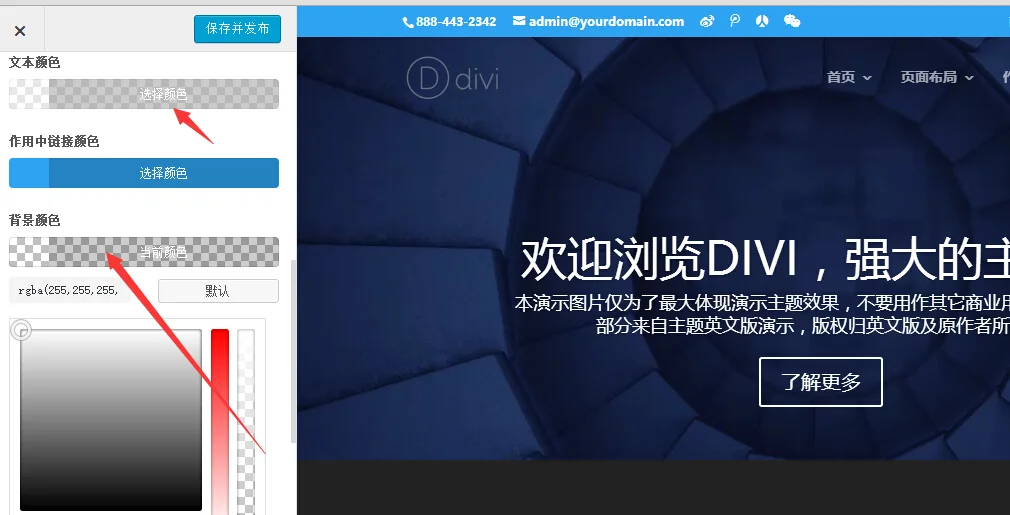This screenshot has height=515, width=1010.
Task: Click the Divi logo
Action: coord(453,79)
